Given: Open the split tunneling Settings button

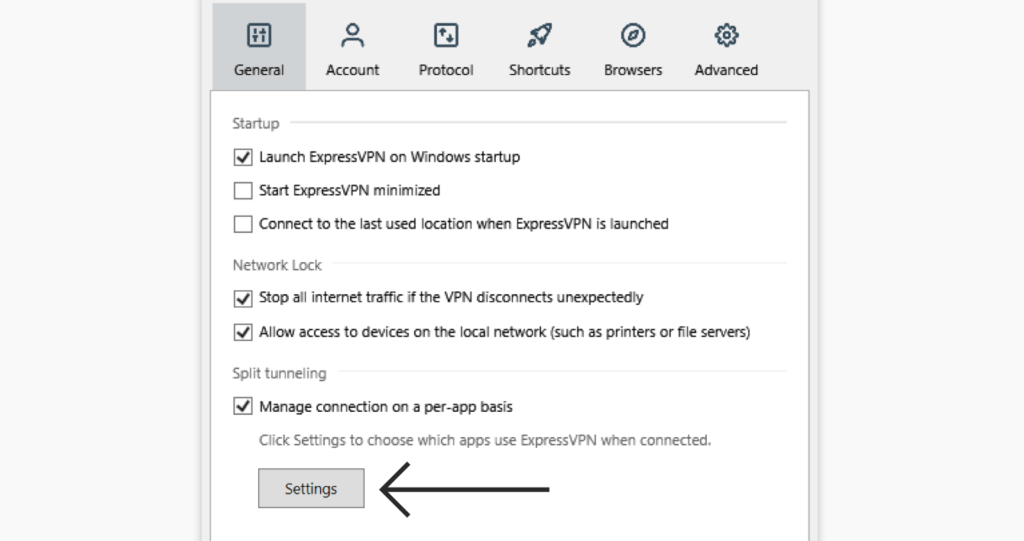Looking at the screenshot, I should [311, 489].
